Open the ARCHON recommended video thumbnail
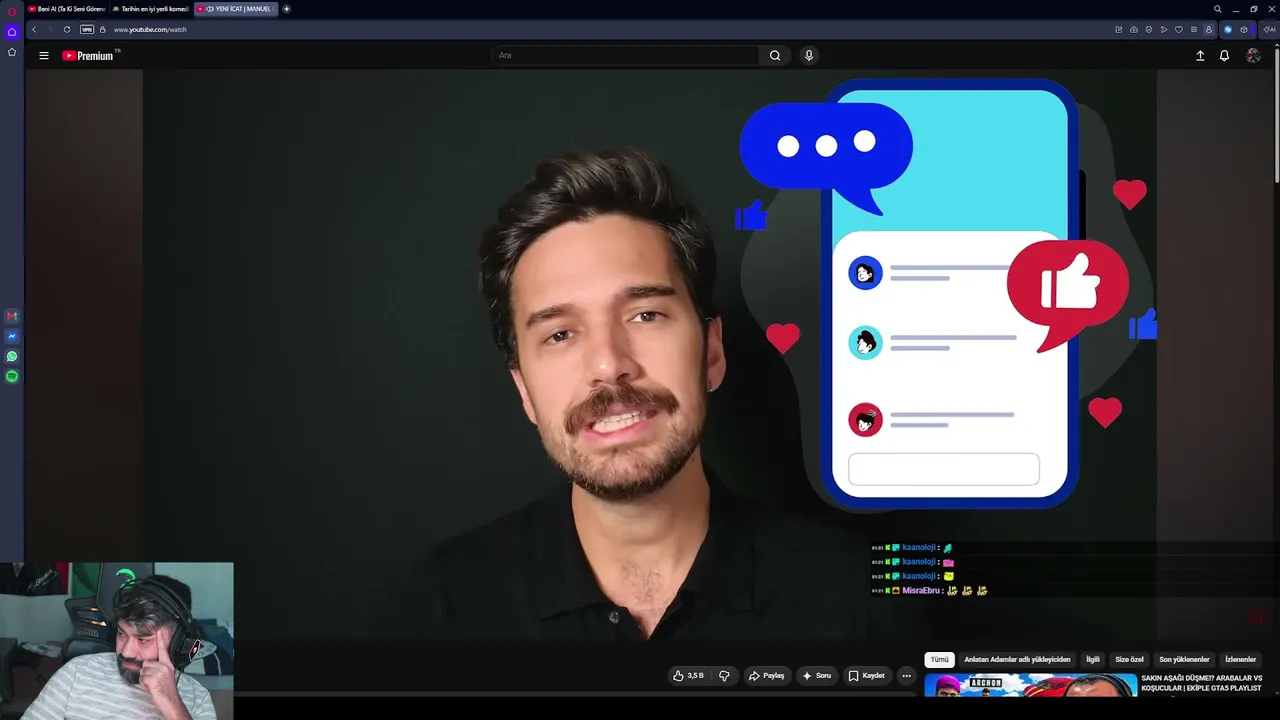This screenshot has width=1280, height=720. click(x=1030, y=685)
